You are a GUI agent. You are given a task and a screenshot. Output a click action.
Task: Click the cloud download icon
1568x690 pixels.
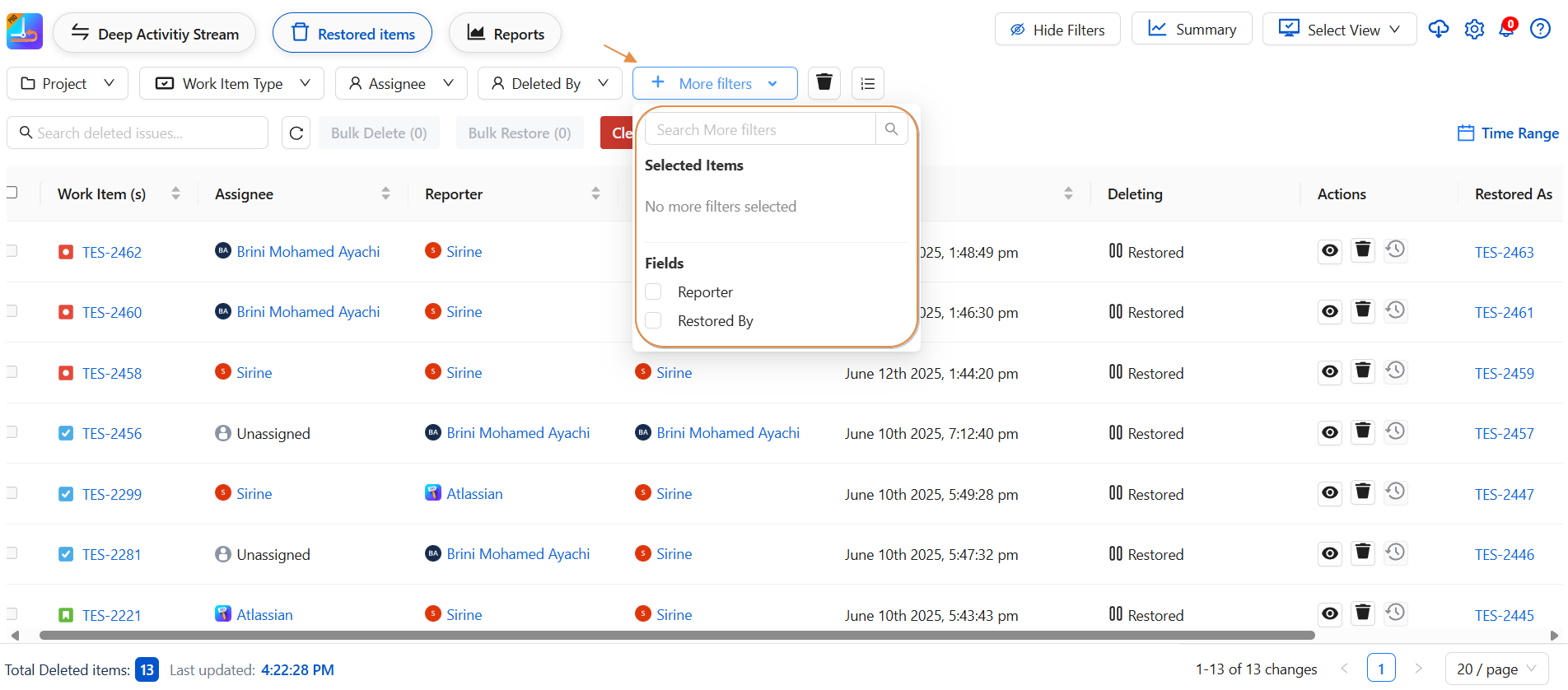[x=1438, y=30]
